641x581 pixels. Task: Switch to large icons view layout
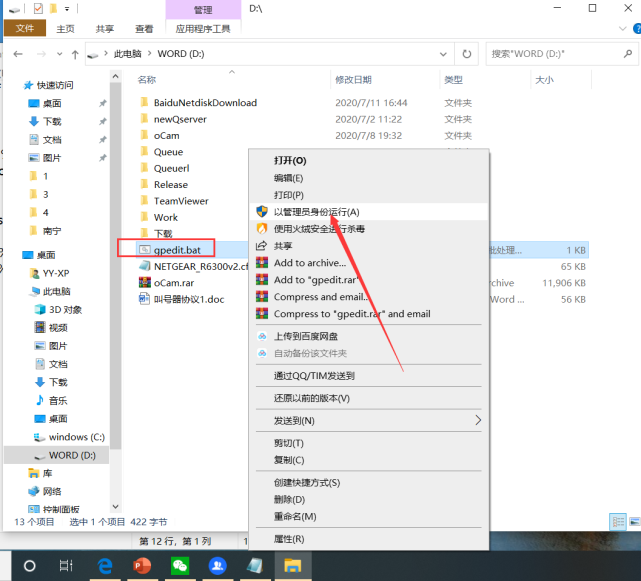tap(635, 522)
